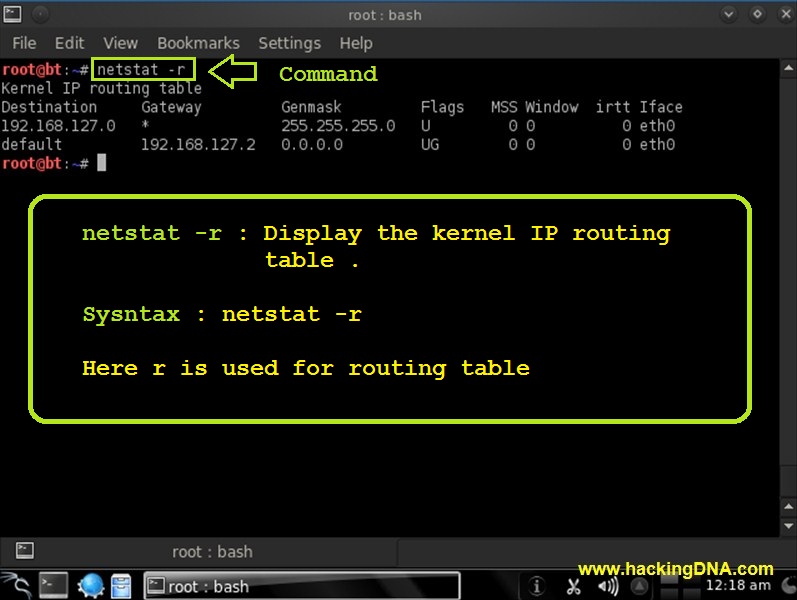Click the irtt column header
Screen dimensions: 797x600
coord(613,107)
